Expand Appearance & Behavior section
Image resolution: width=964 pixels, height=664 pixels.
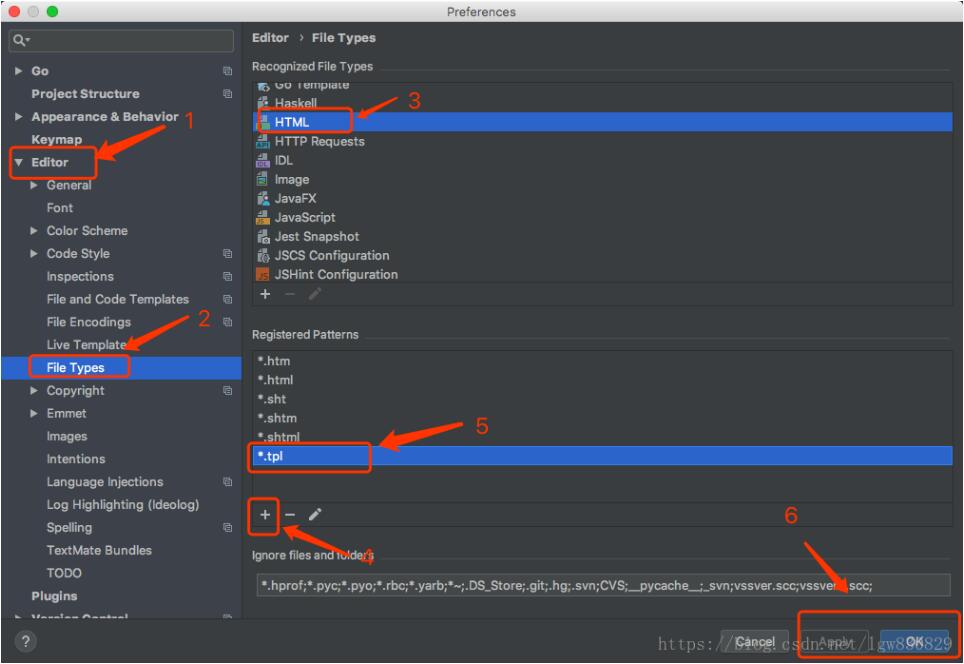coord(18,117)
